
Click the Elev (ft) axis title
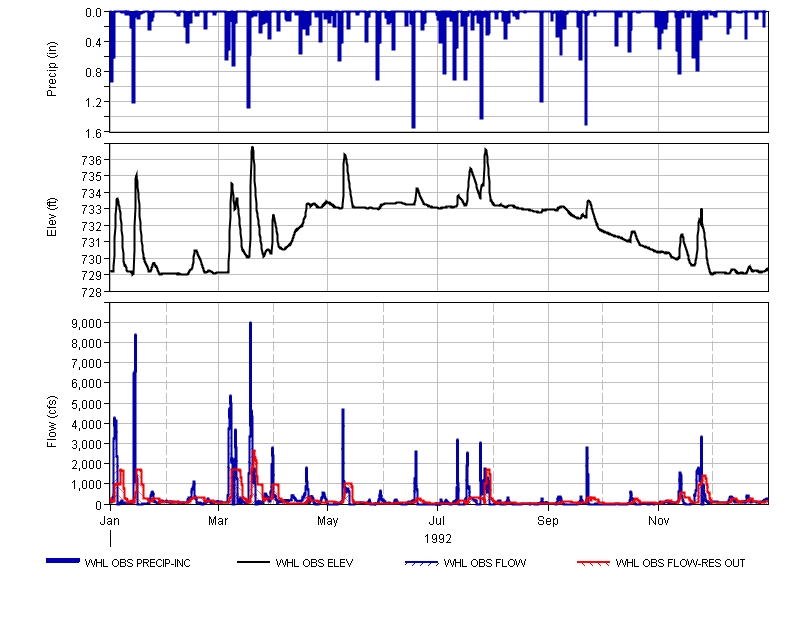52,217
